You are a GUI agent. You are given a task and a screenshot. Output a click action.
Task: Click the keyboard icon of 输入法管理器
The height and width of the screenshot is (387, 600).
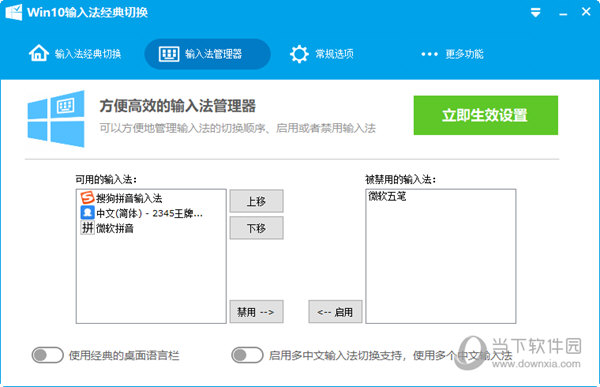pyautogui.click(x=169, y=54)
